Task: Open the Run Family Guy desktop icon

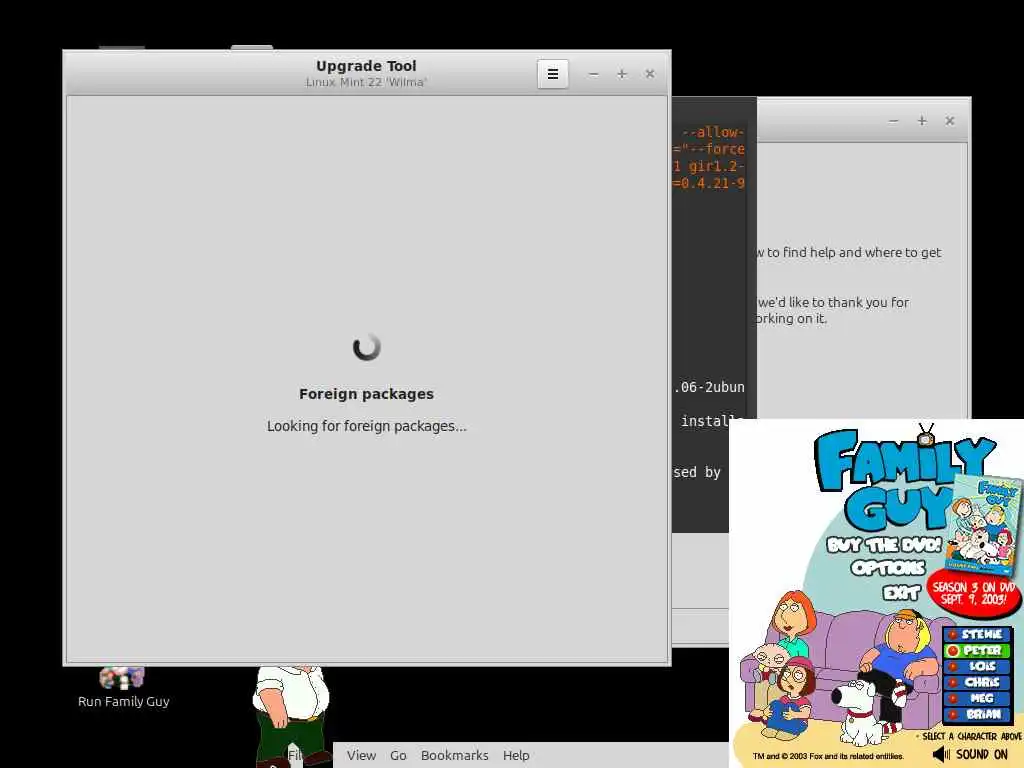Action: [123, 687]
